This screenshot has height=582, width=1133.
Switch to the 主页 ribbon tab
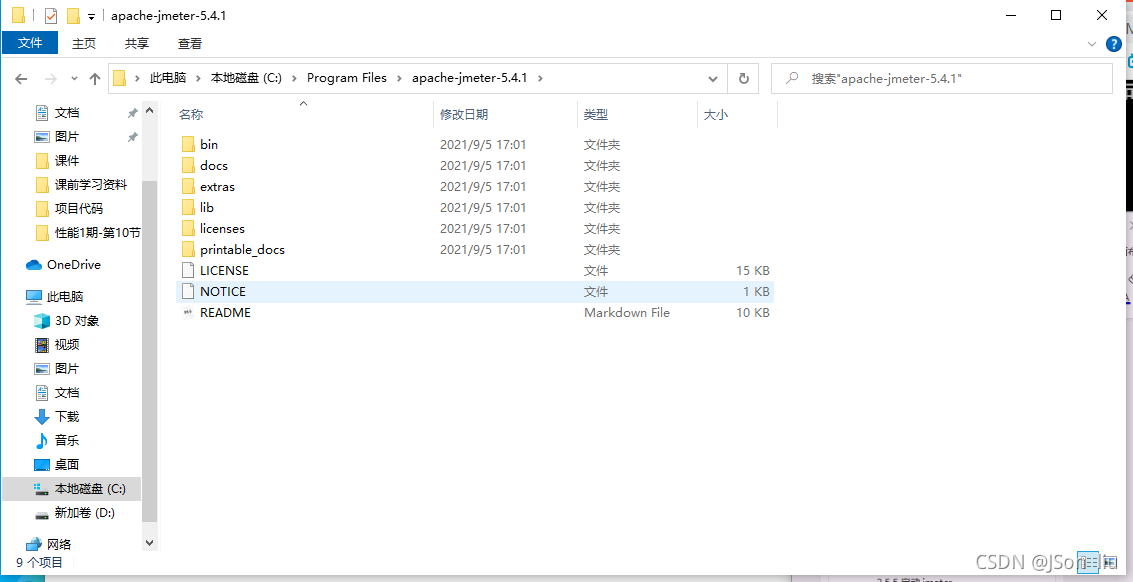(x=84, y=43)
